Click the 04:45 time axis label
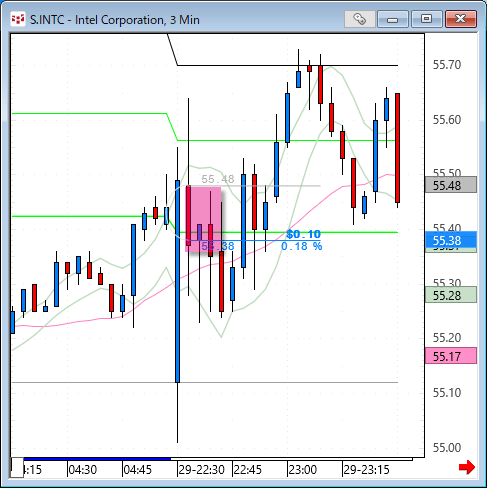 [138, 470]
